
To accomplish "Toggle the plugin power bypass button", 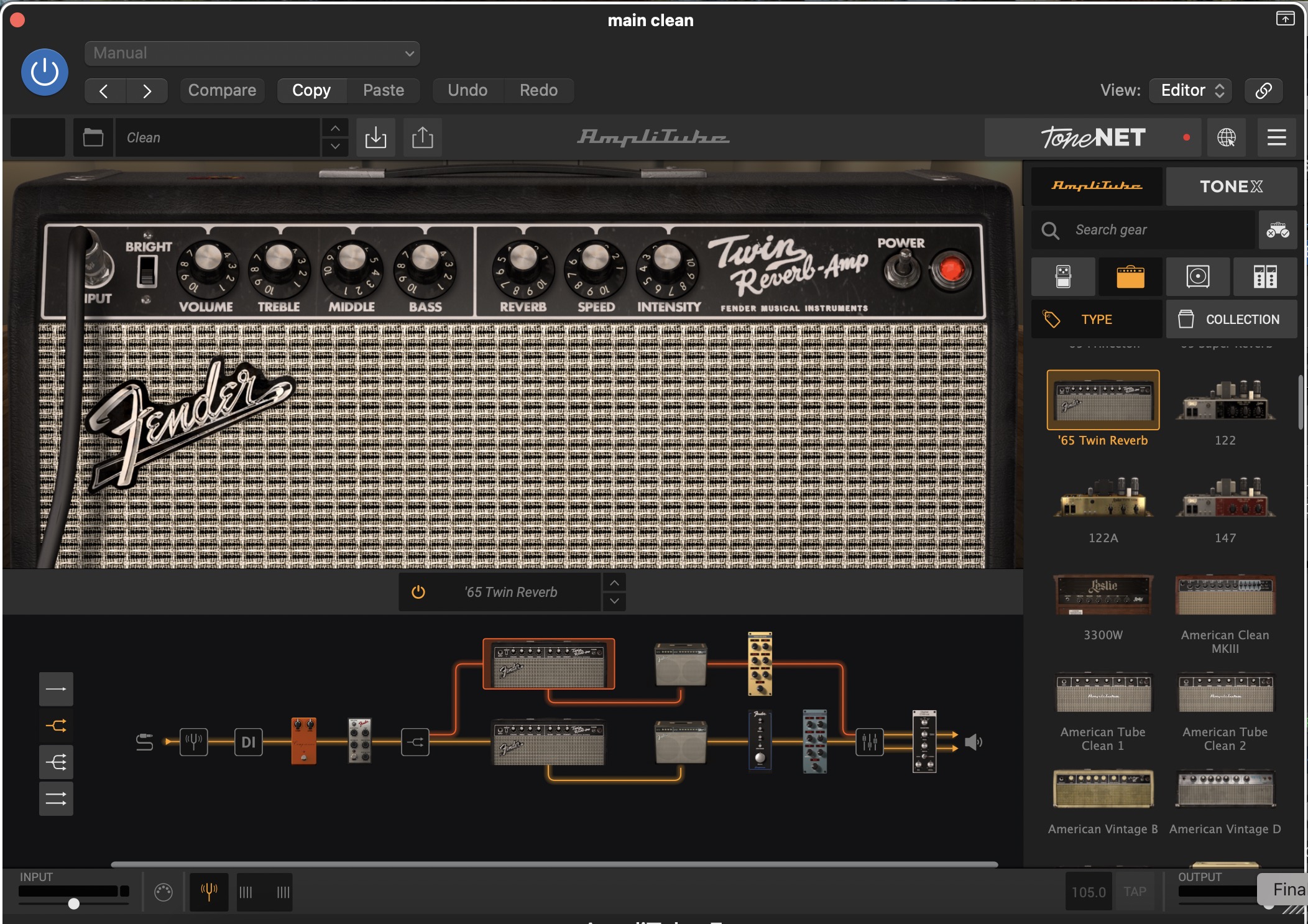I will click(x=45, y=72).
